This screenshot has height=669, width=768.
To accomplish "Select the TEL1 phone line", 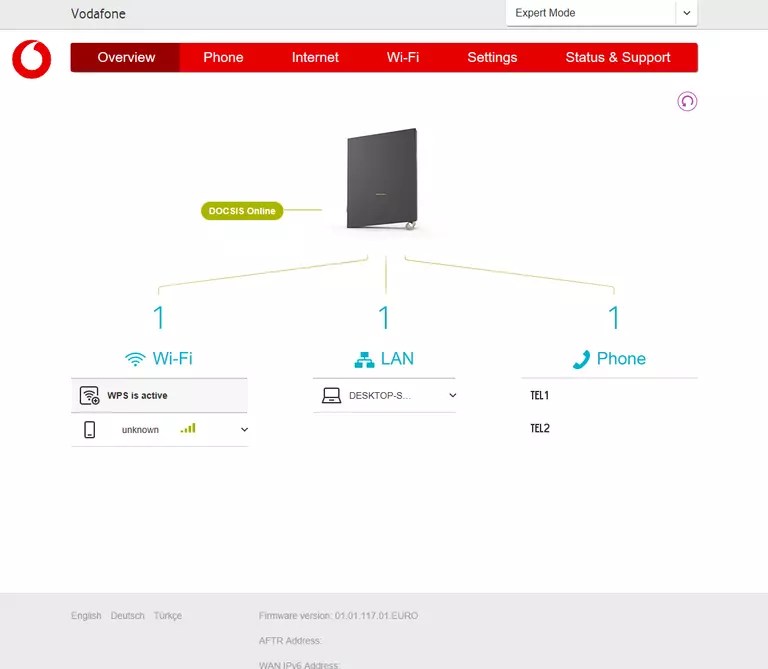I will [x=539, y=395].
